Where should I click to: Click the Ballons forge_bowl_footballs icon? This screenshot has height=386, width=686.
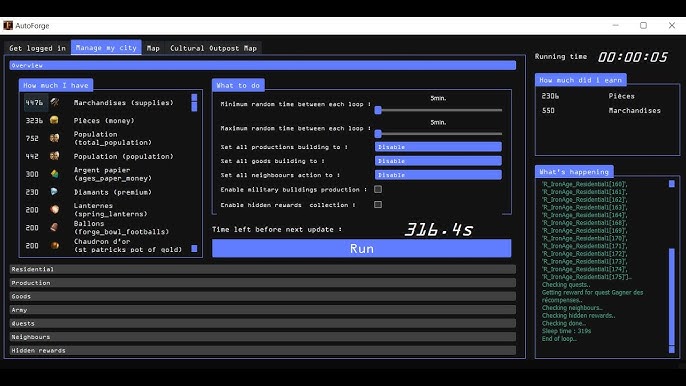tap(54, 228)
